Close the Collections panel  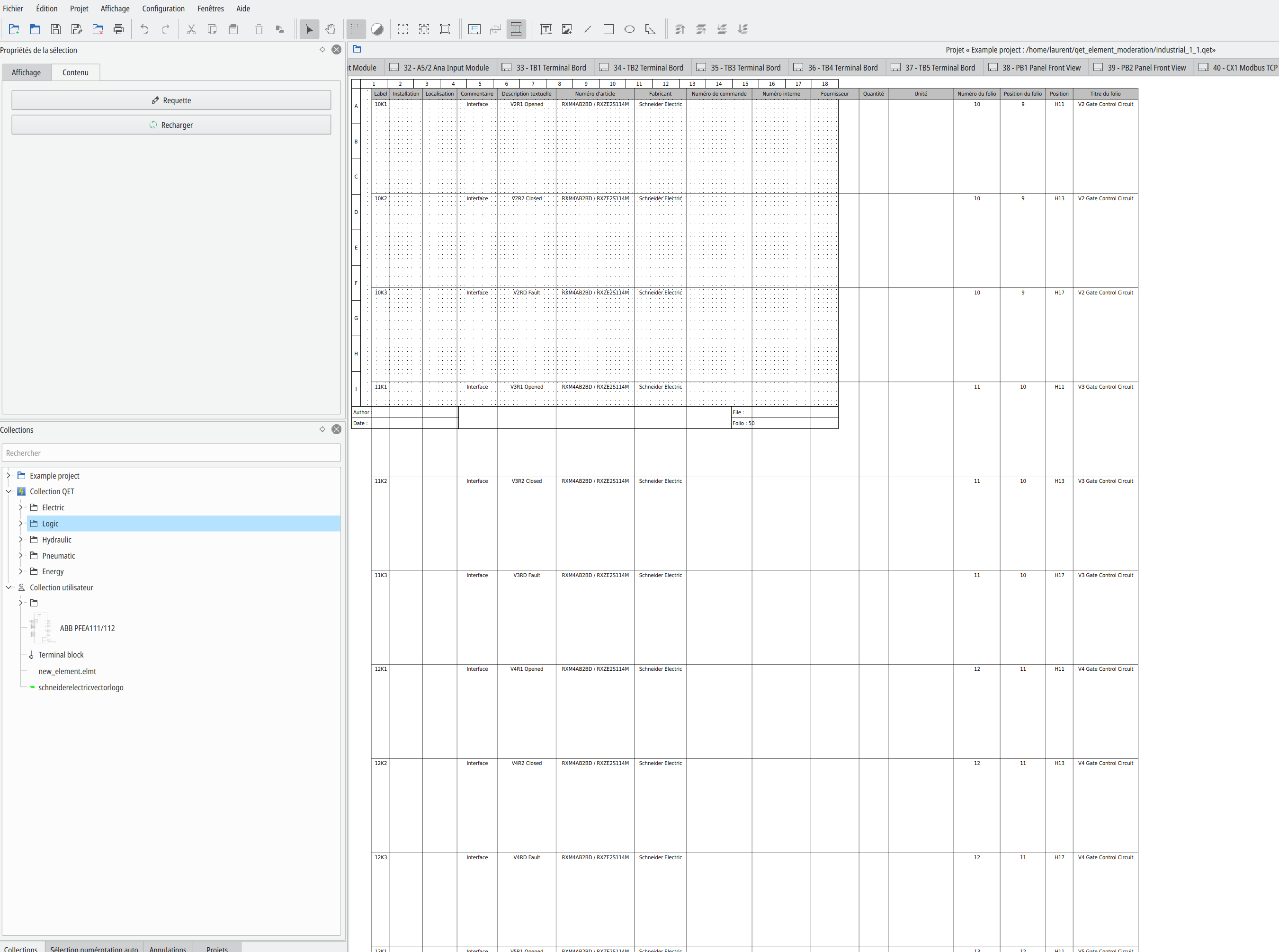[337, 429]
